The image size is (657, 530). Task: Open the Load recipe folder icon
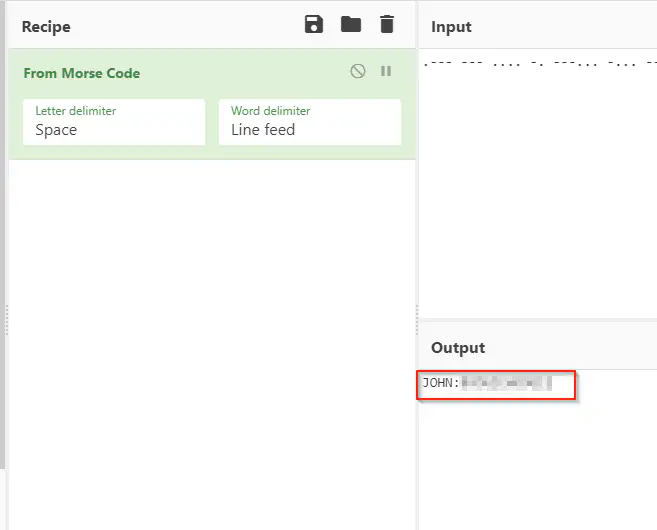pyautogui.click(x=350, y=25)
